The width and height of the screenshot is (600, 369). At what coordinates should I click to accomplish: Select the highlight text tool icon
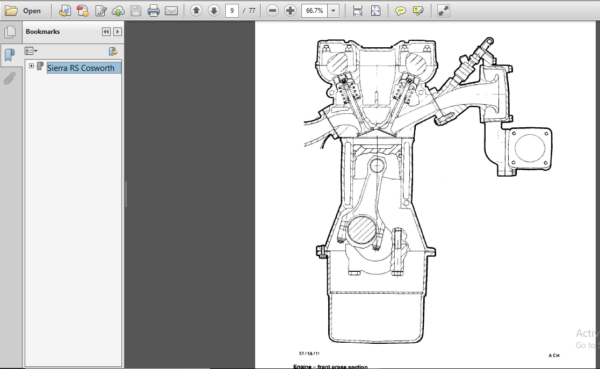(x=418, y=11)
